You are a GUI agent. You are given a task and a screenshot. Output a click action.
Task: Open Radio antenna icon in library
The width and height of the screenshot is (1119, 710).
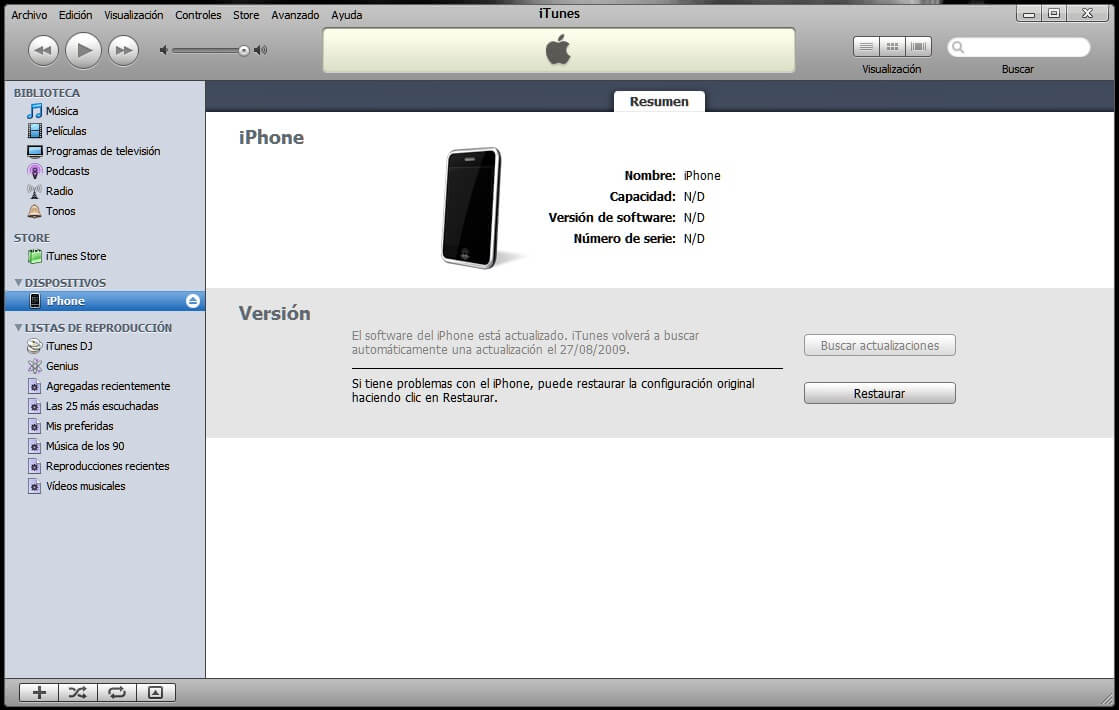pos(34,191)
